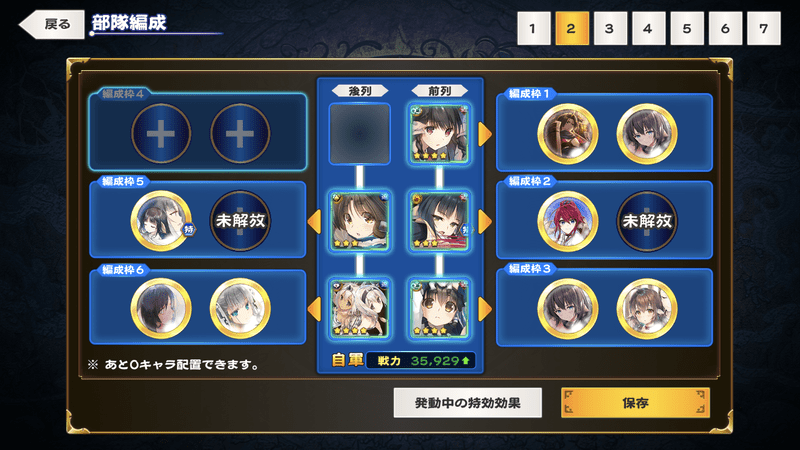
Task: Add character to second plus slot of 編成枠4
Action: pos(240,134)
